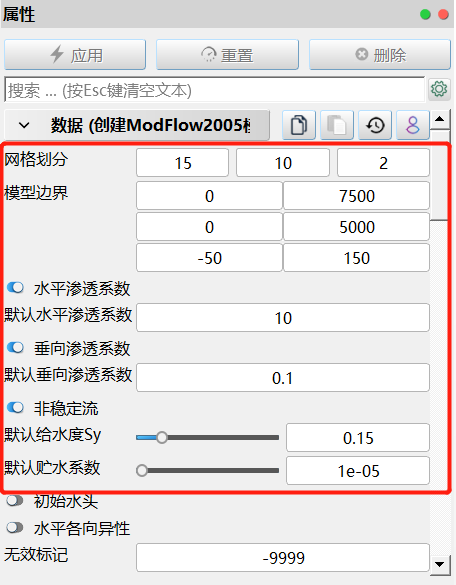Click the green dot panel button
The width and height of the screenshot is (456, 585).
425,15
